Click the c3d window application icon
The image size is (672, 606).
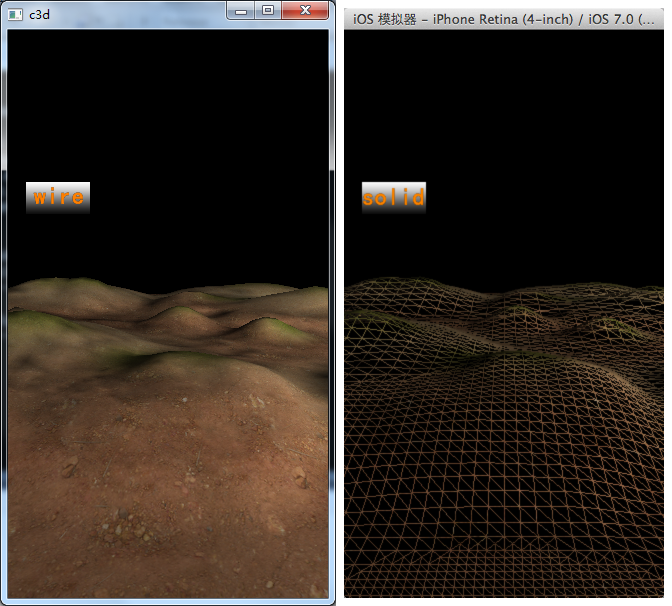(x=15, y=15)
